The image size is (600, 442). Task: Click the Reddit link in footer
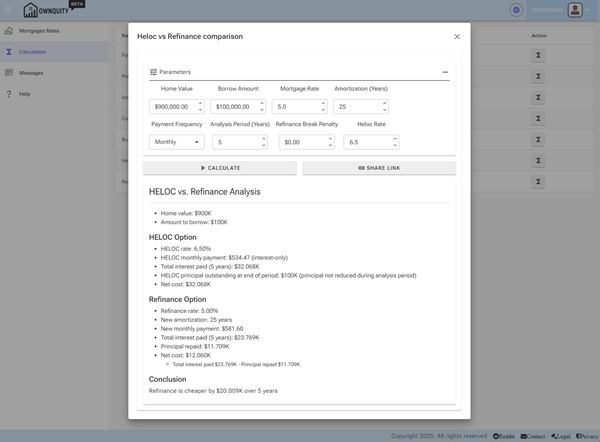pyautogui.click(x=505, y=436)
